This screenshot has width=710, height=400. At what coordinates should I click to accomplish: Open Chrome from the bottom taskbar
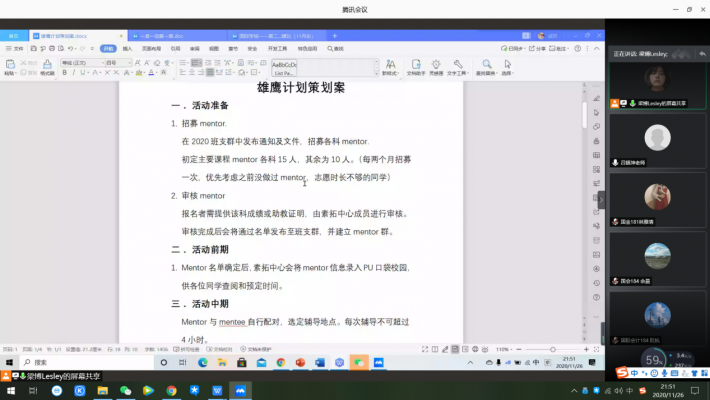(x=171, y=390)
